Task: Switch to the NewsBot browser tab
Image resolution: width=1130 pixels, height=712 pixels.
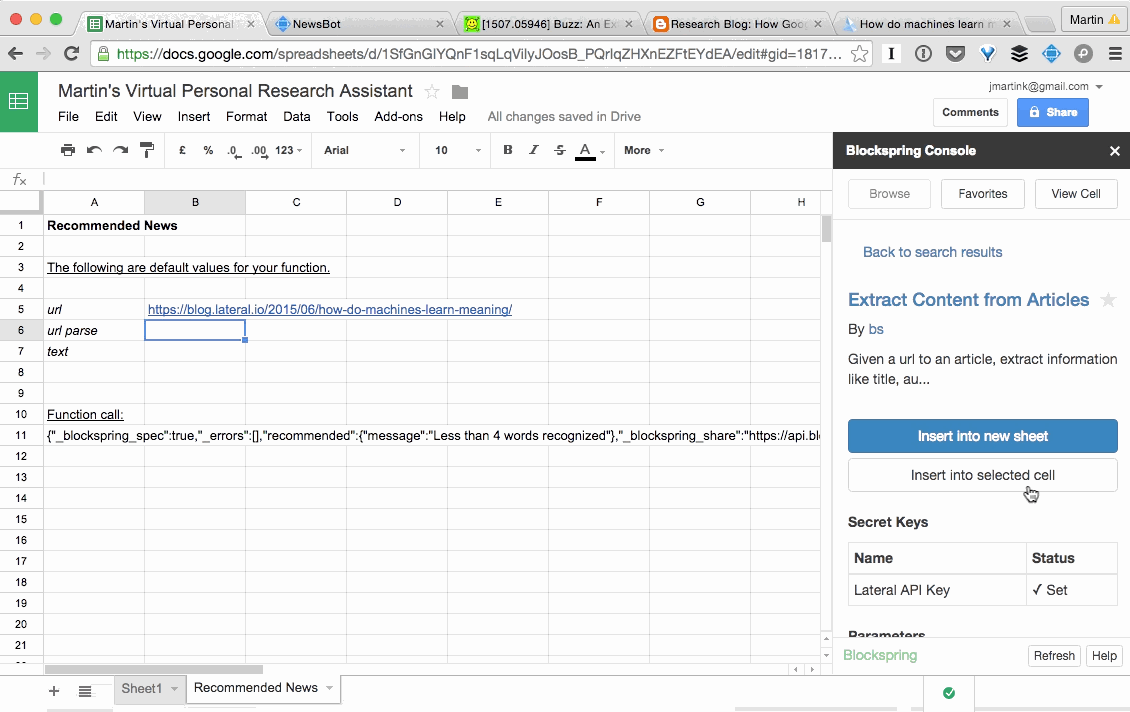Action: pyautogui.click(x=358, y=24)
